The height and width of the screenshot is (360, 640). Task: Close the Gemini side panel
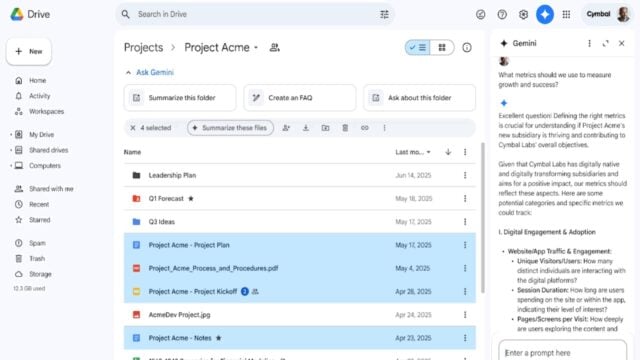621,43
